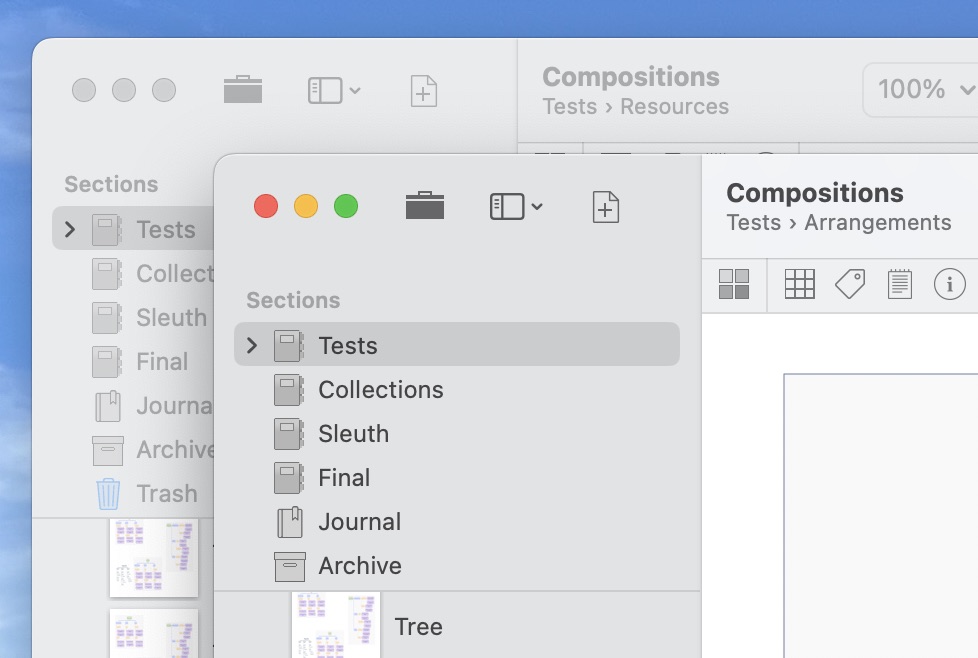
Task: Click the new document icon in front window
Action: (x=606, y=207)
